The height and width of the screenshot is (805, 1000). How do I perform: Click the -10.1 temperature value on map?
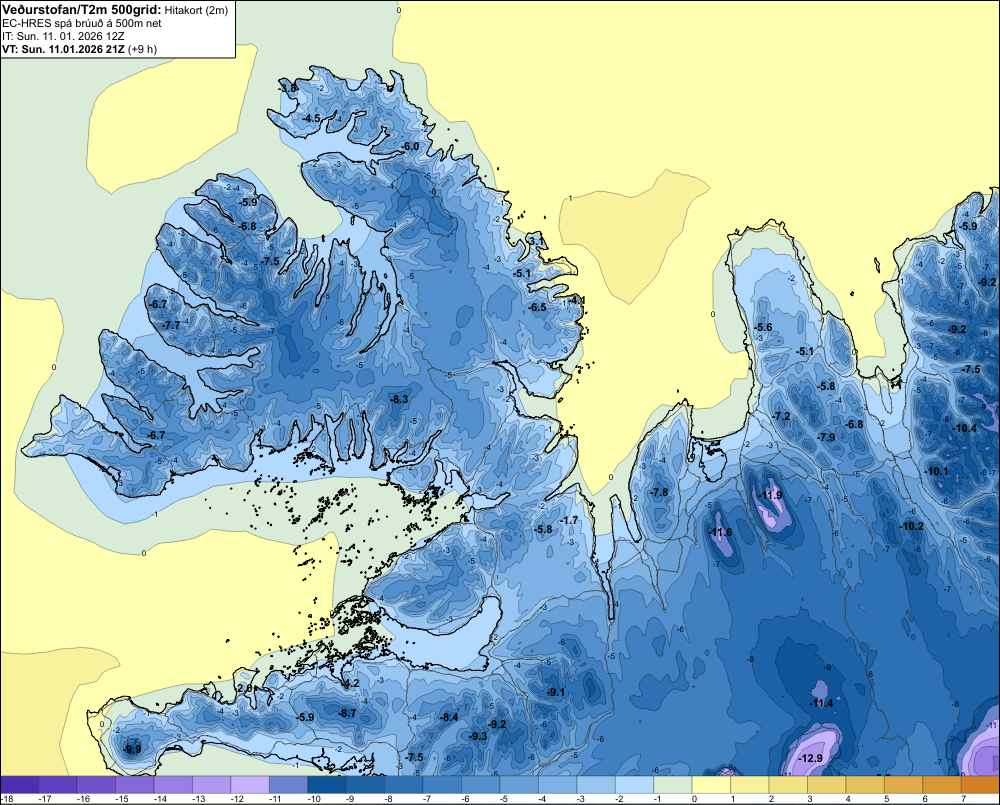click(x=936, y=471)
